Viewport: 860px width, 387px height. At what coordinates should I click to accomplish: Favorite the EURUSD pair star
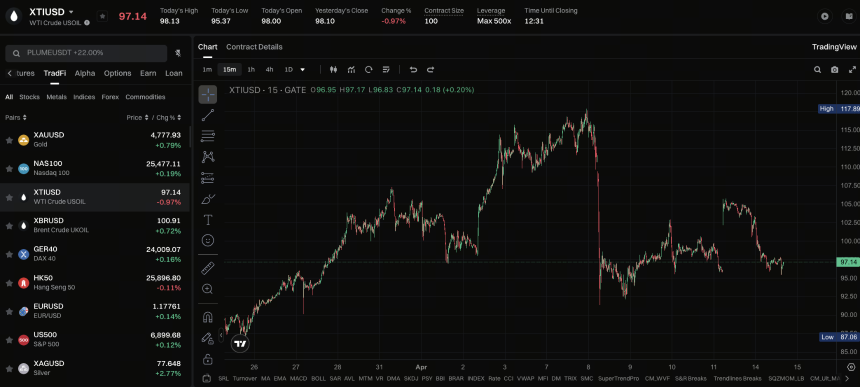coord(9,311)
